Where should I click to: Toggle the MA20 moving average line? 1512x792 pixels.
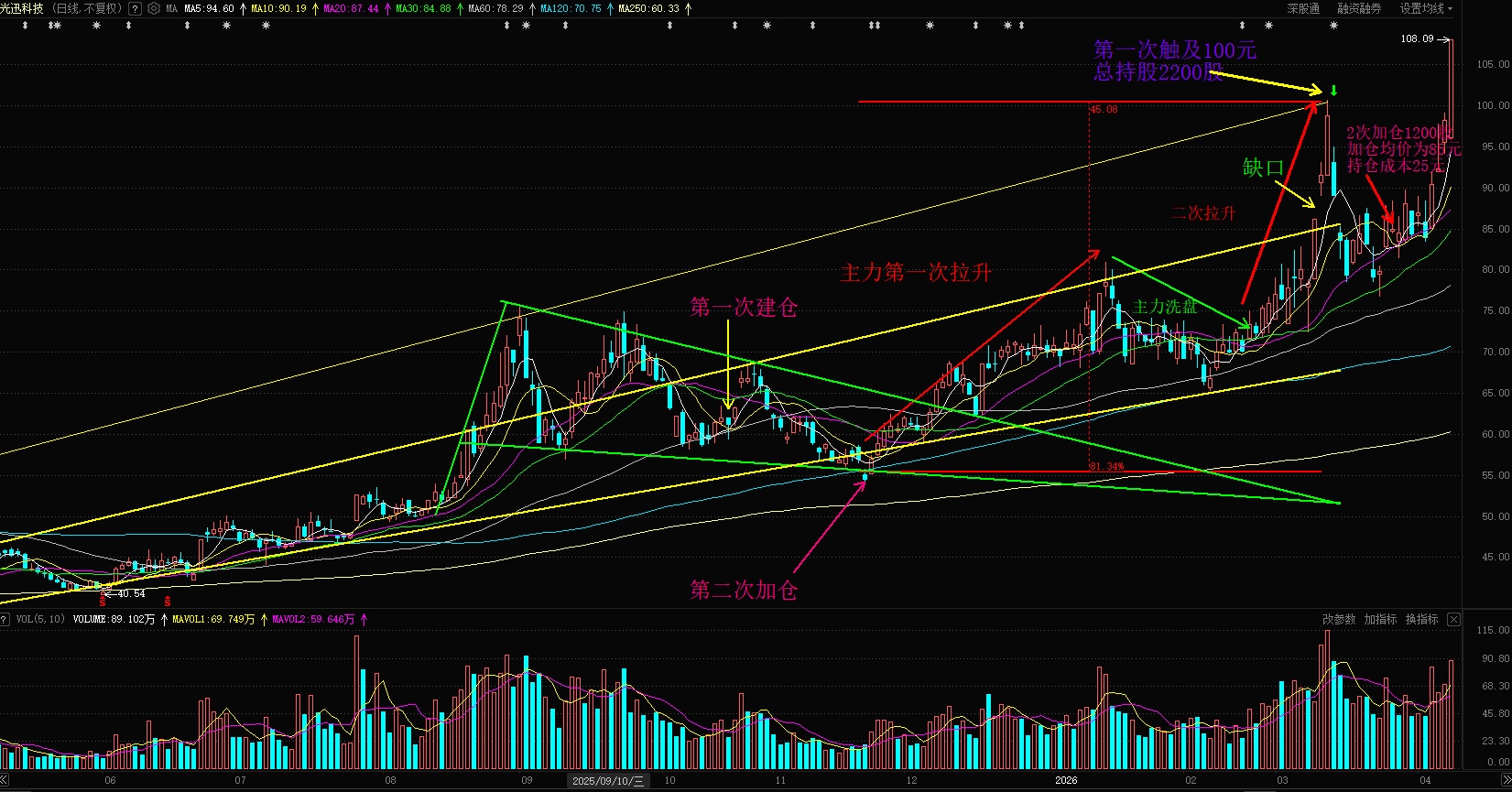point(351,8)
